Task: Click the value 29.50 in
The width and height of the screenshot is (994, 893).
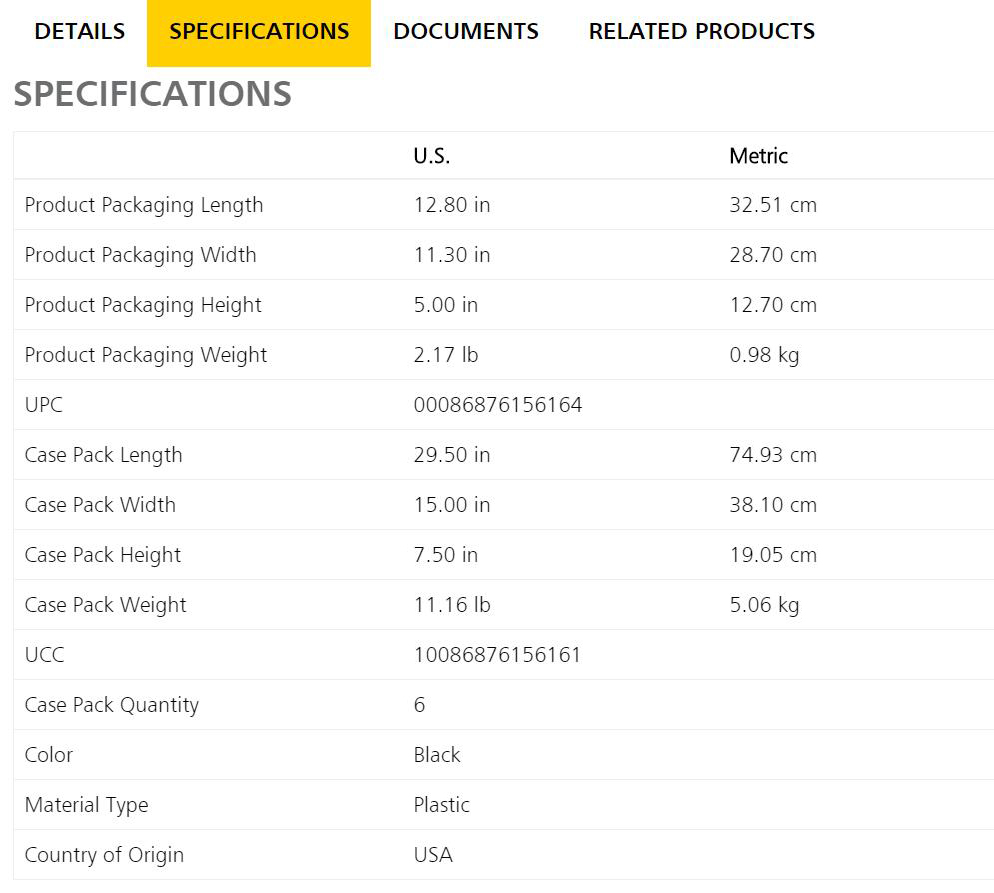Action: [x=451, y=455]
